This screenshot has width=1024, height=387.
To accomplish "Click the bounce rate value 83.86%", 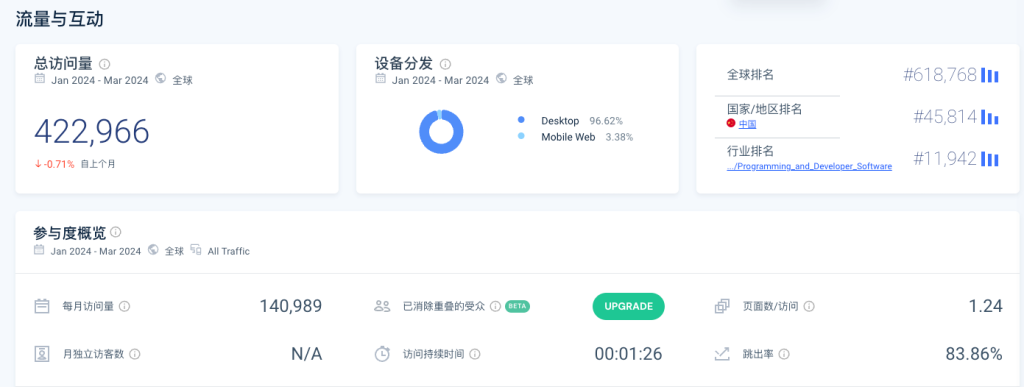I will (x=974, y=354).
